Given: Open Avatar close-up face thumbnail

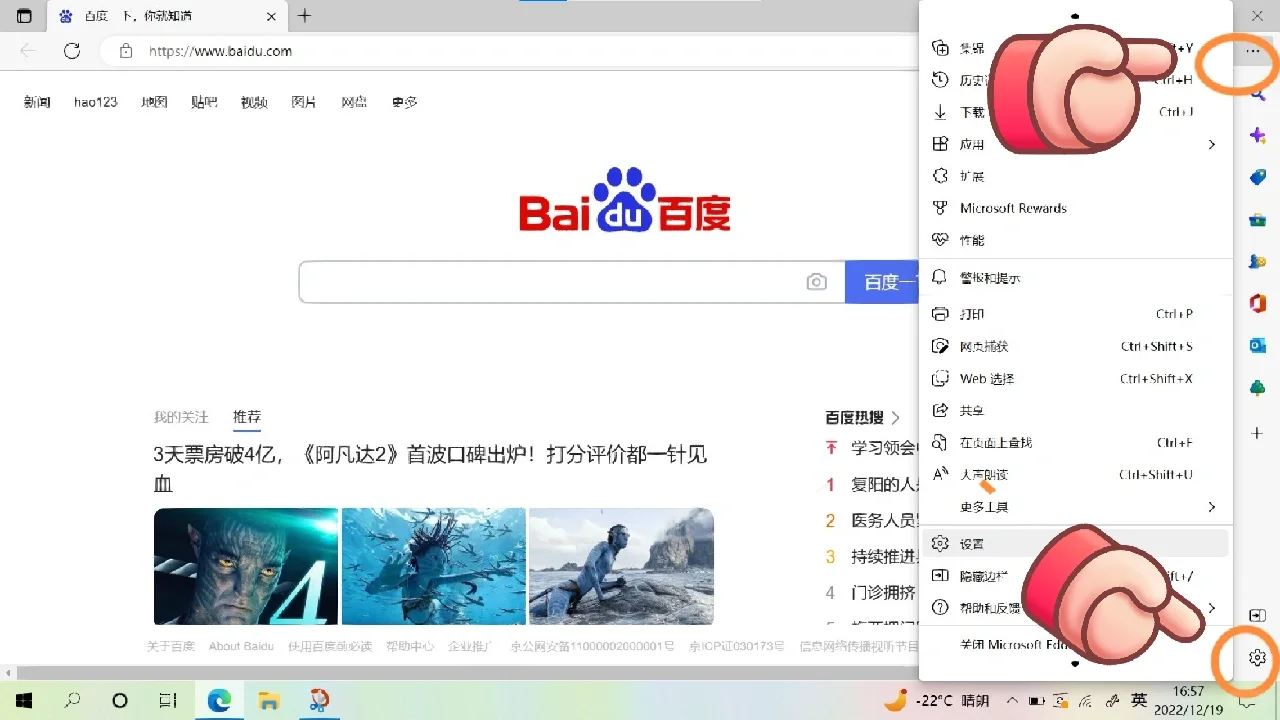Looking at the screenshot, I should click(246, 566).
